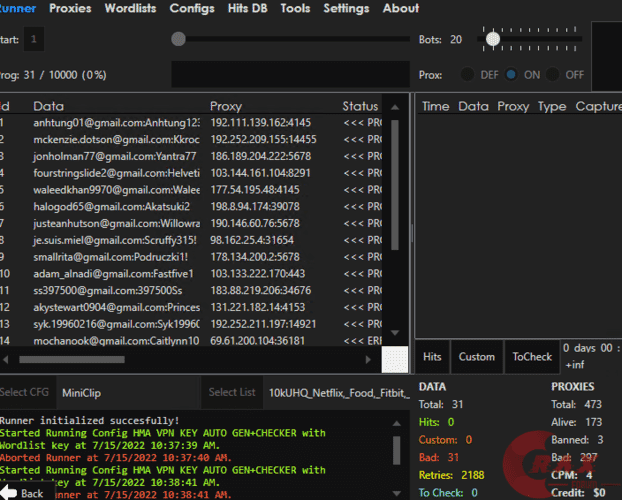
Task: Open the Hits DB section
Action: (x=247, y=8)
